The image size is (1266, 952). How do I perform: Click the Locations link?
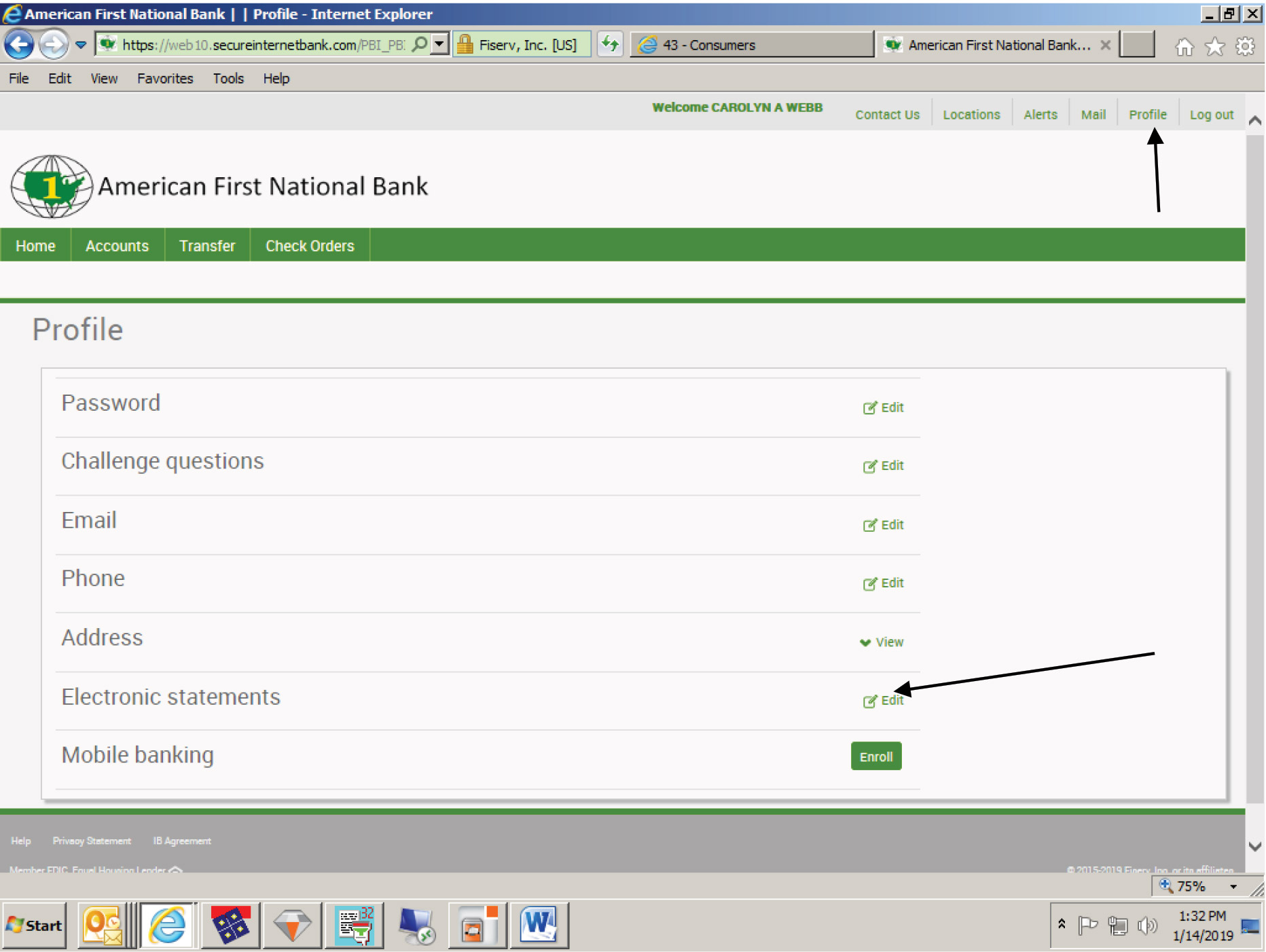(x=971, y=115)
